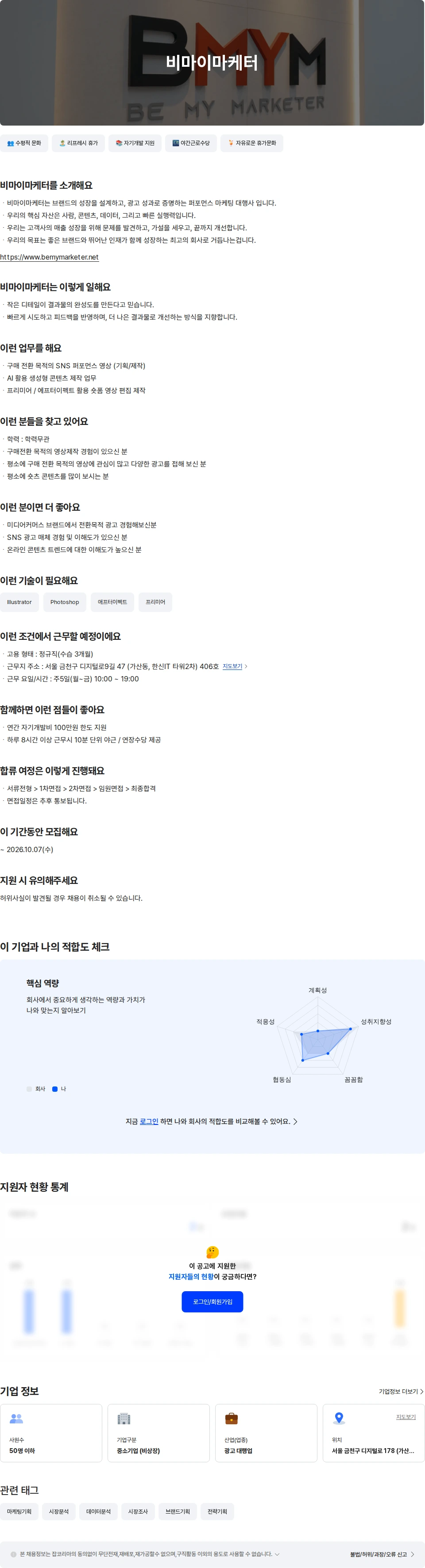Click the info icon beside copyright notice
The height and width of the screenshot is (1568, 425).
(13, 1554)
